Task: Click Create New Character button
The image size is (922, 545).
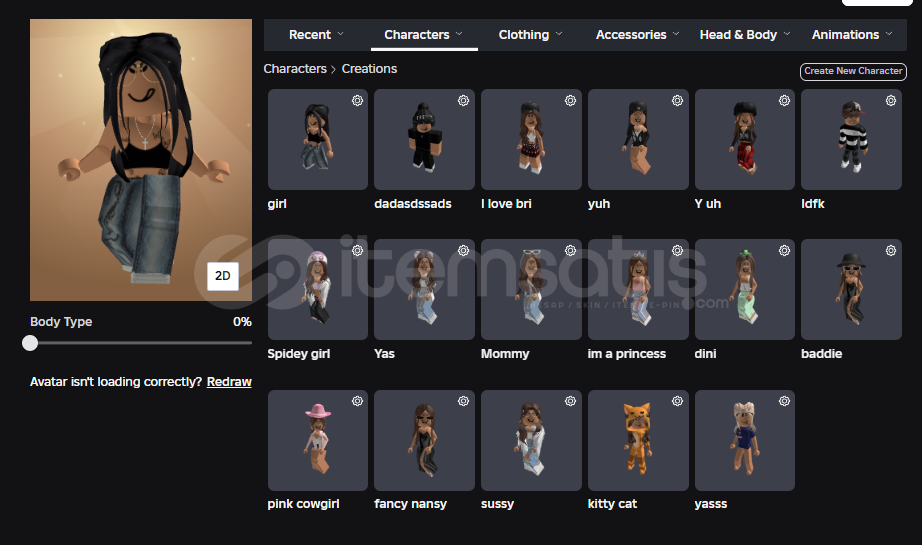Action: click(x=853, y=71)
